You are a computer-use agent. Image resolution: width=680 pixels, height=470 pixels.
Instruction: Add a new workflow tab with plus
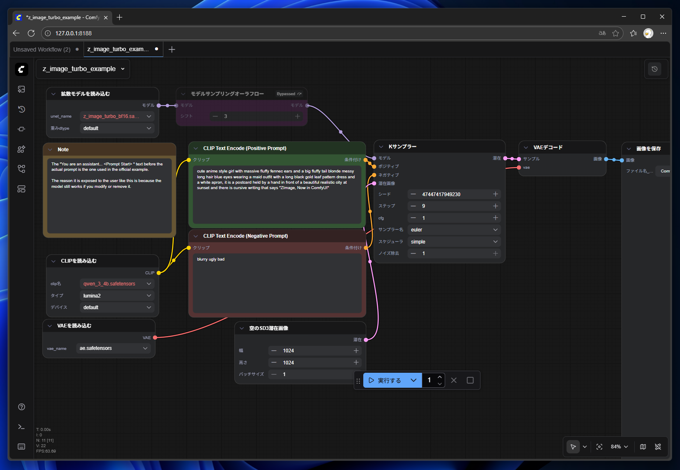(x=172, y=49)
